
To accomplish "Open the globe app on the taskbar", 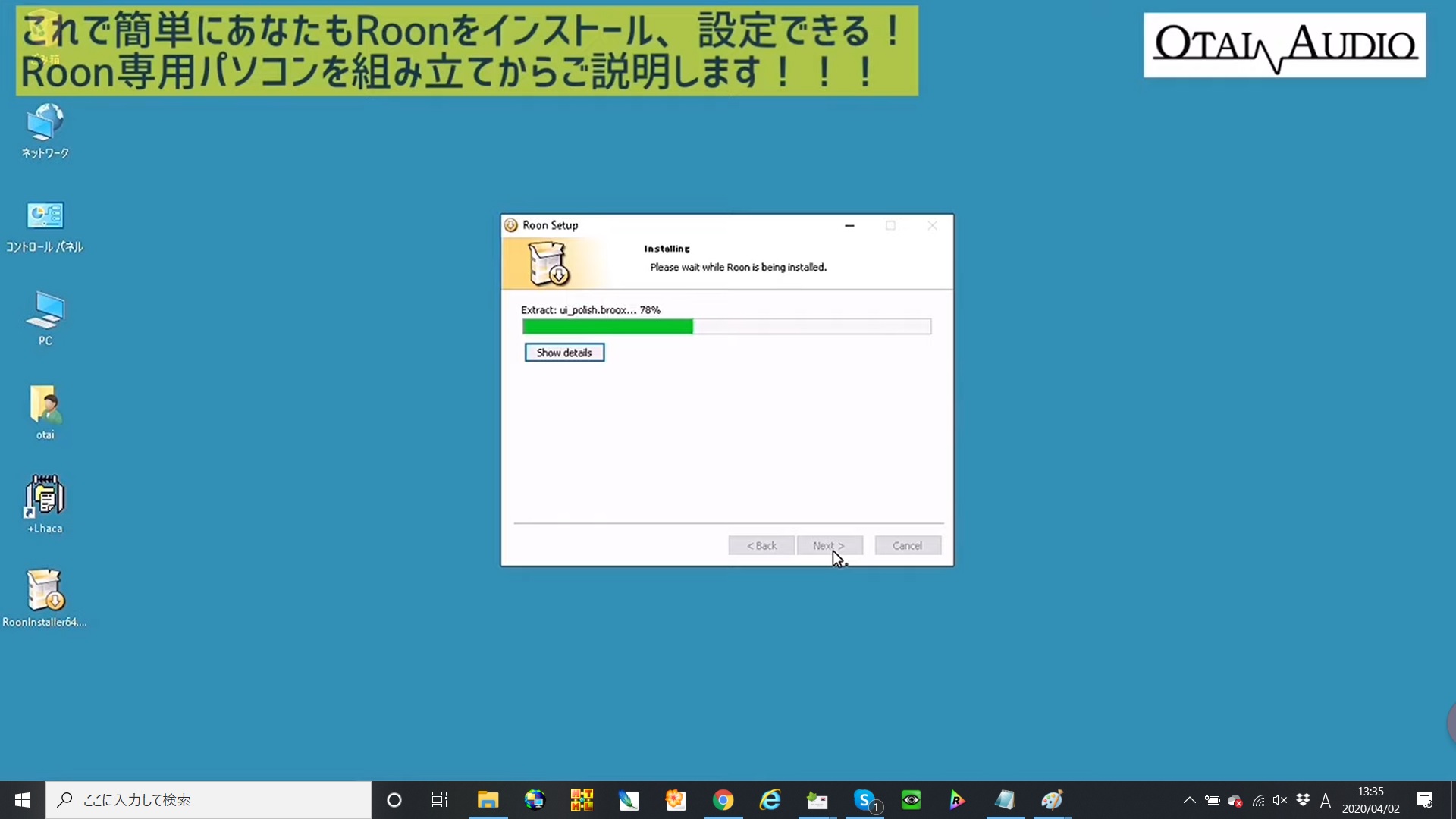I will [535, 800].
